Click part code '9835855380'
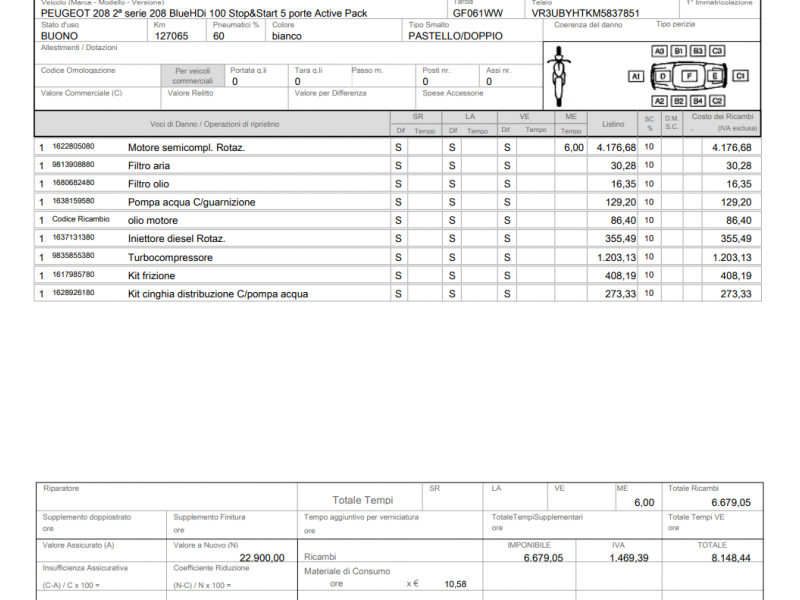 [x=73, y=256]
